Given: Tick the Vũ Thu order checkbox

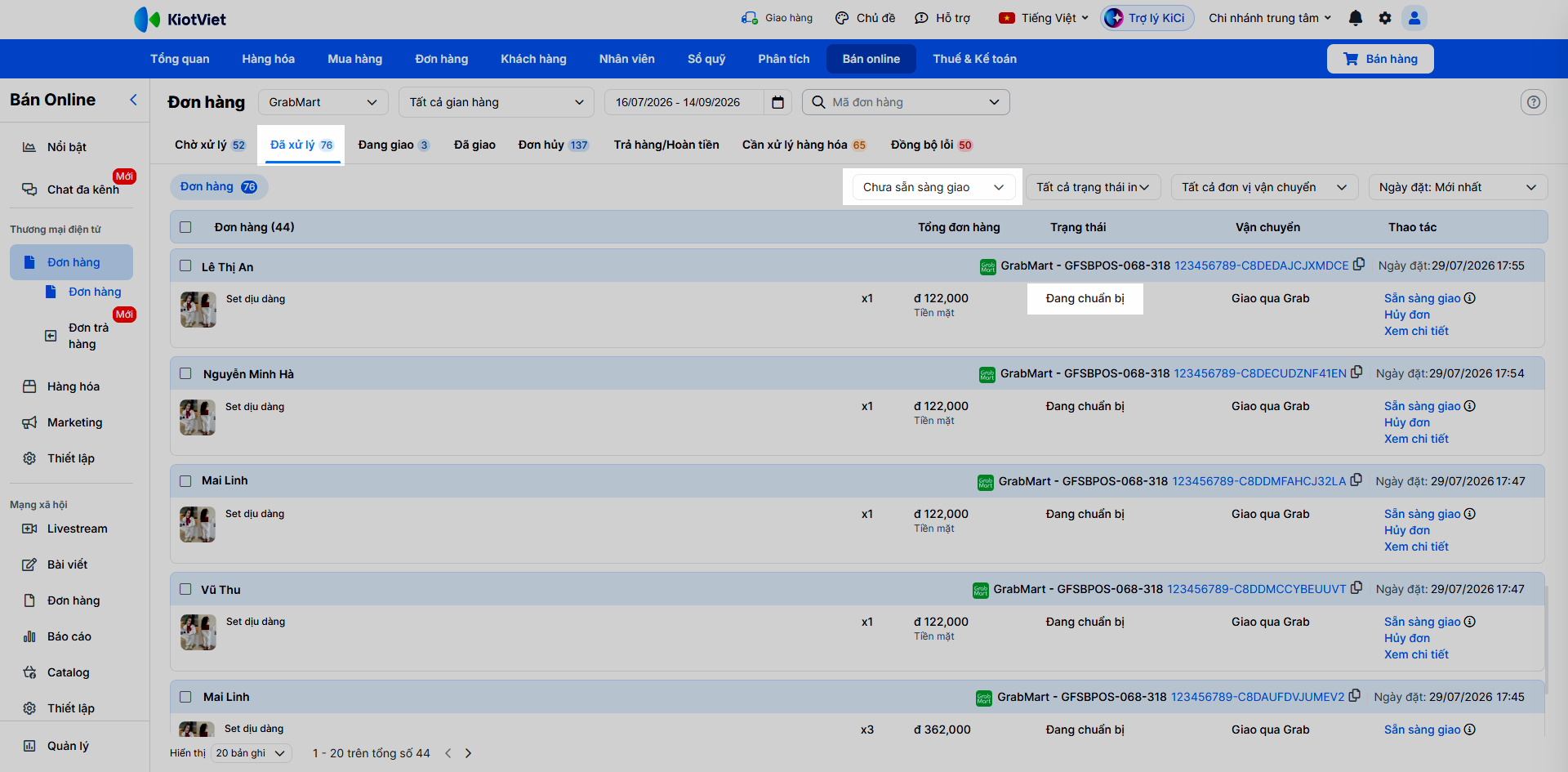Looking at the screenshot, I should (185, 589).
